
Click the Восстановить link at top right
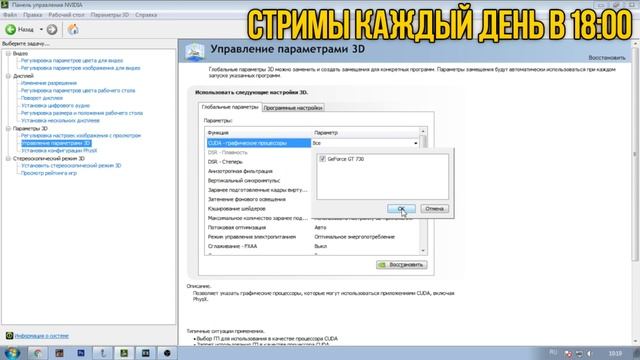tap(607, 58)
